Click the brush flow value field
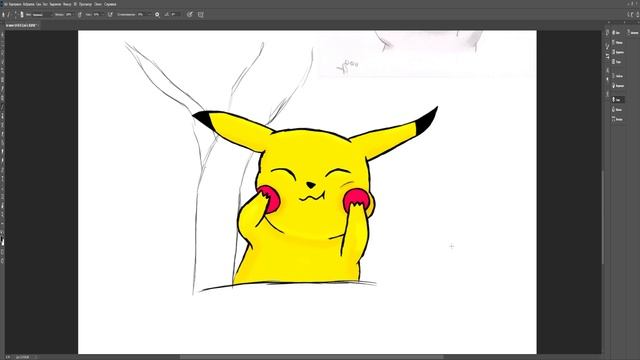Screen dimensions: 640x360 [97, 14]
